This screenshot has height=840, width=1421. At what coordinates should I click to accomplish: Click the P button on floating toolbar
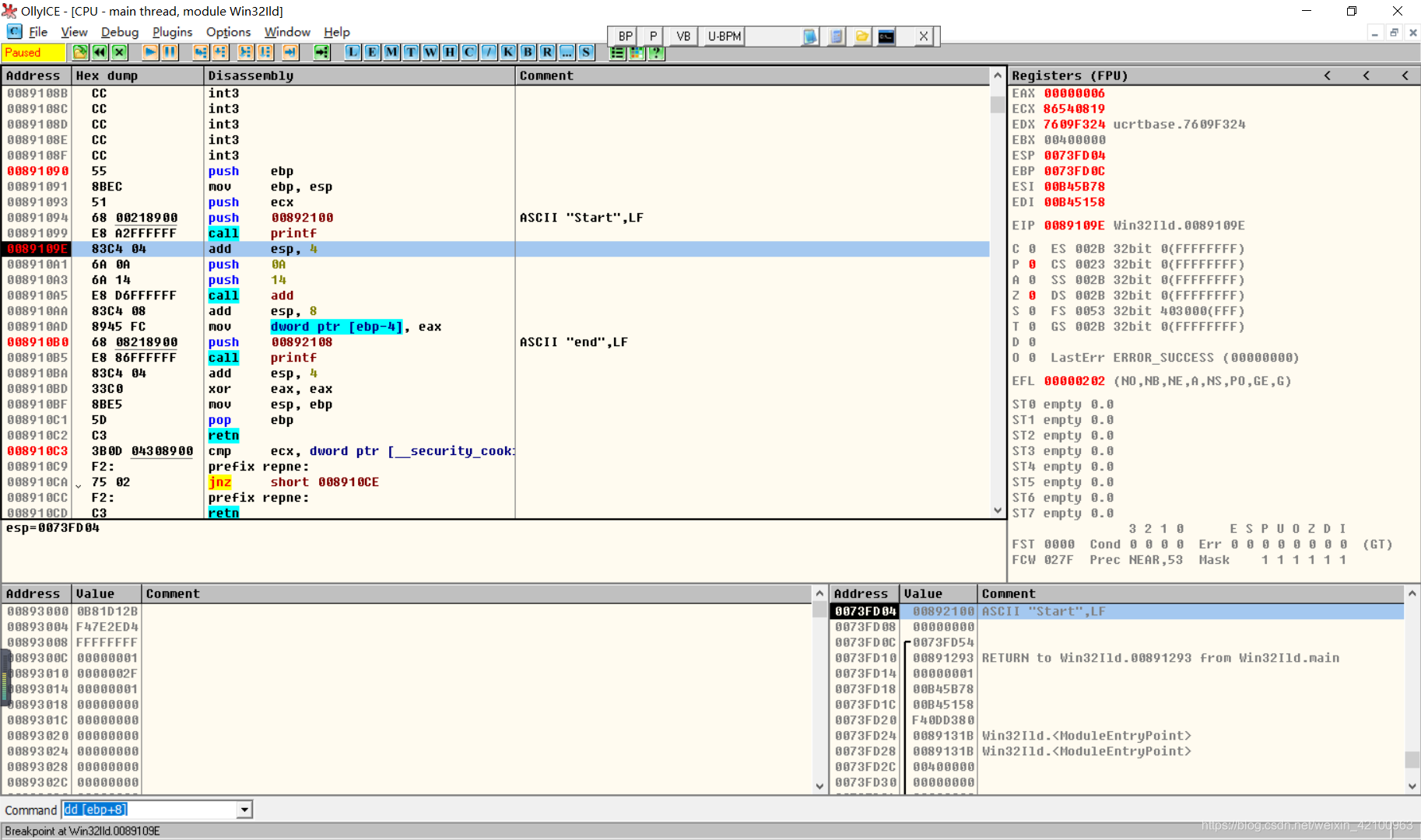click(653, 36)
